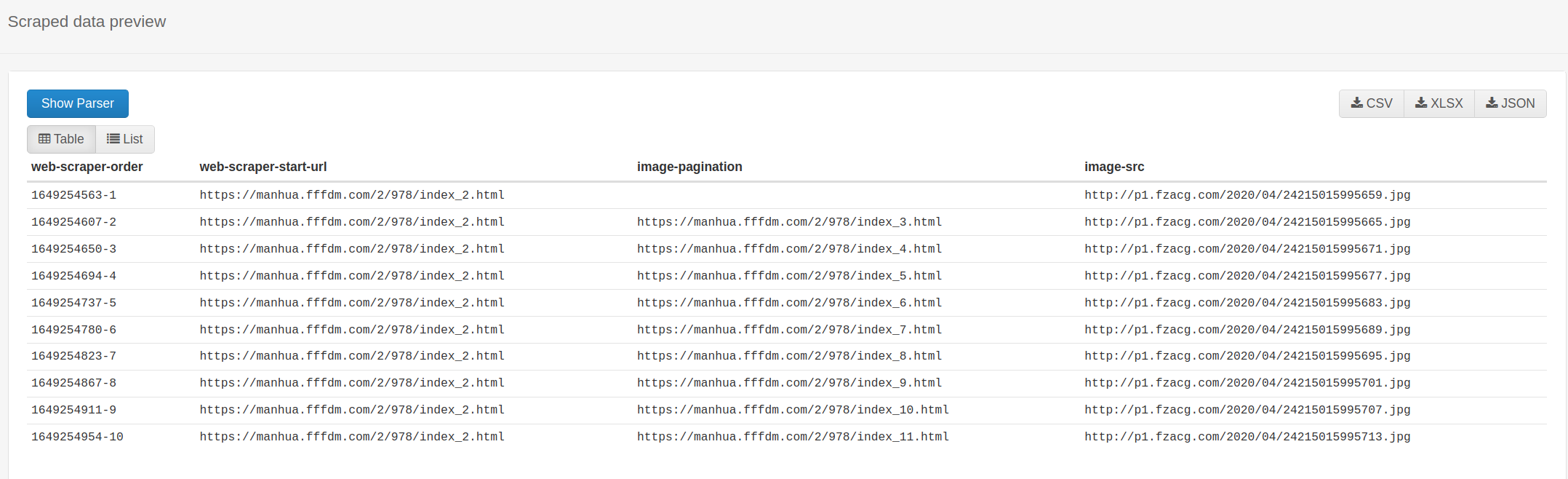Click the JSON download arrow icon
The height and width of the screenshot is (479, 1568).
(1492, 103)
